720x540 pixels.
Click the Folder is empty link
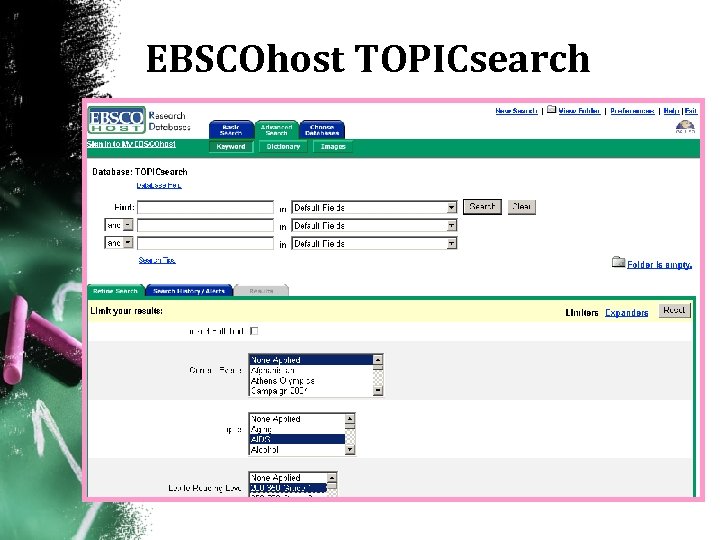(x=659, y=264)
